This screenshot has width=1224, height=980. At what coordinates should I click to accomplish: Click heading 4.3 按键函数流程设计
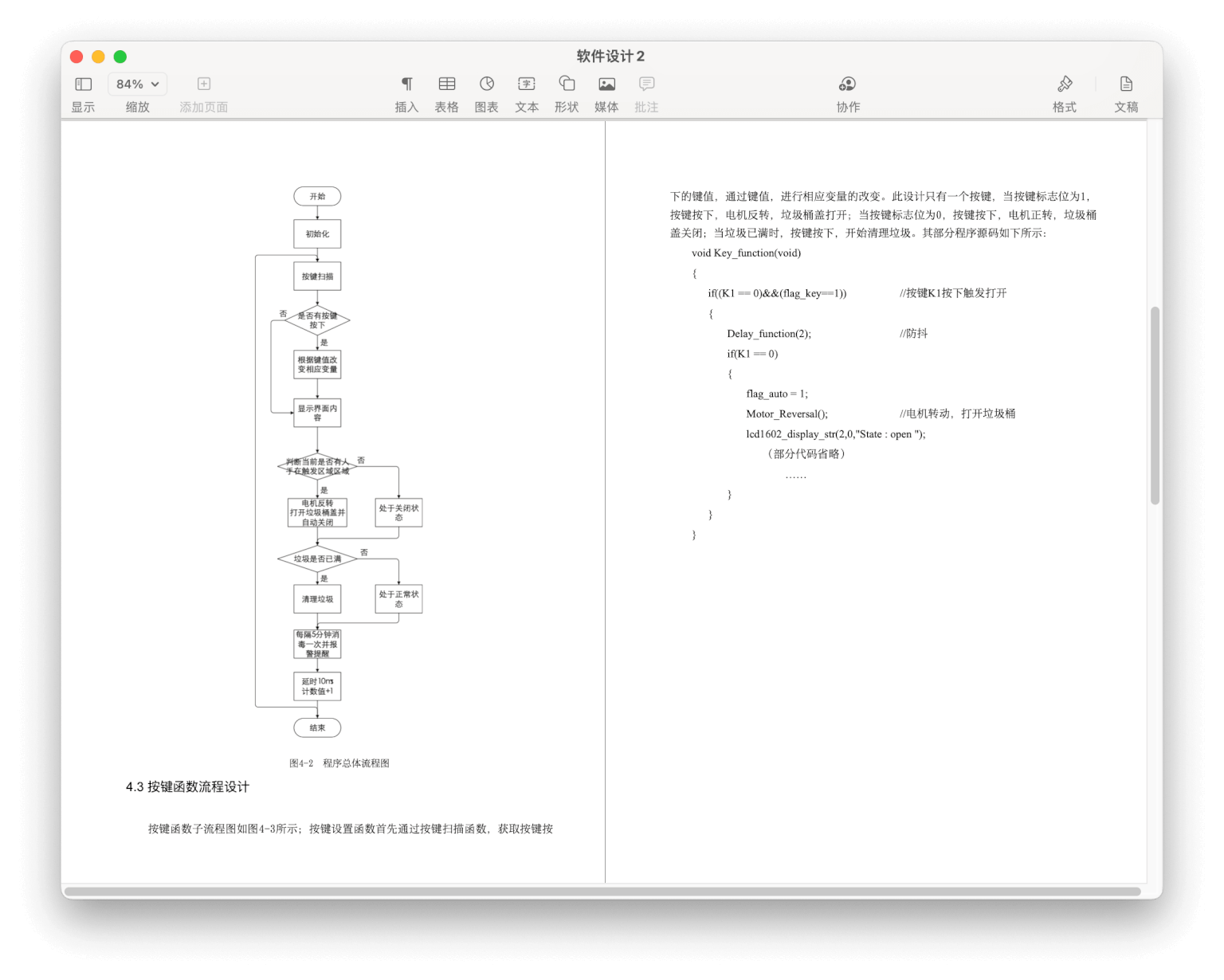(187, 786)
